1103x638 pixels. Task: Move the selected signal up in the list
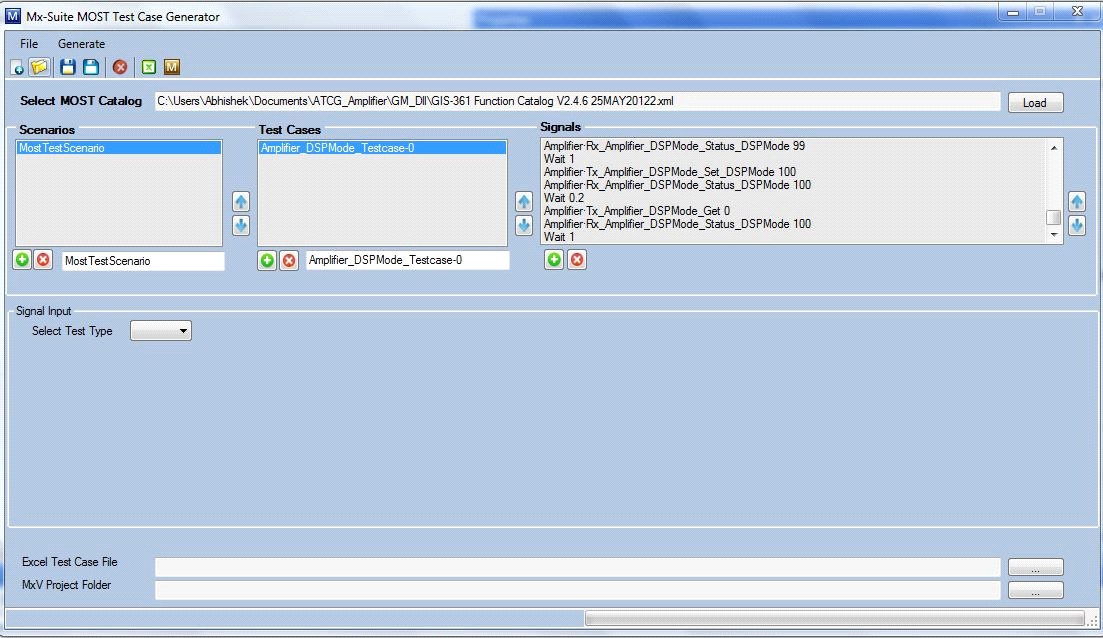pyautogui.click(x=1077, y=202)
